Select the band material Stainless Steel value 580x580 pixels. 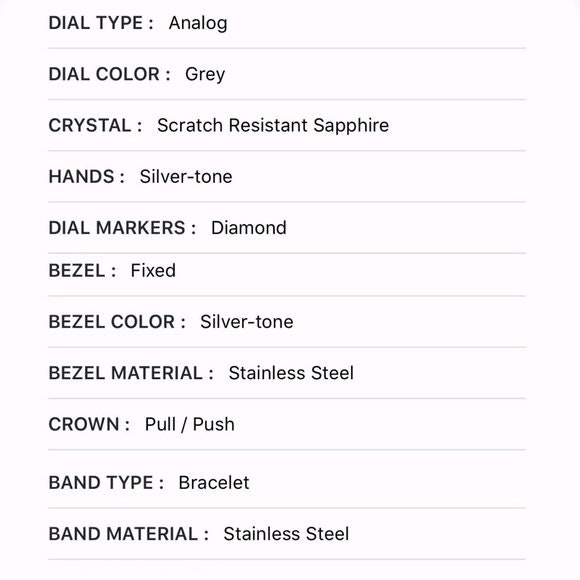pyautogui.click(x=286, y=534)
